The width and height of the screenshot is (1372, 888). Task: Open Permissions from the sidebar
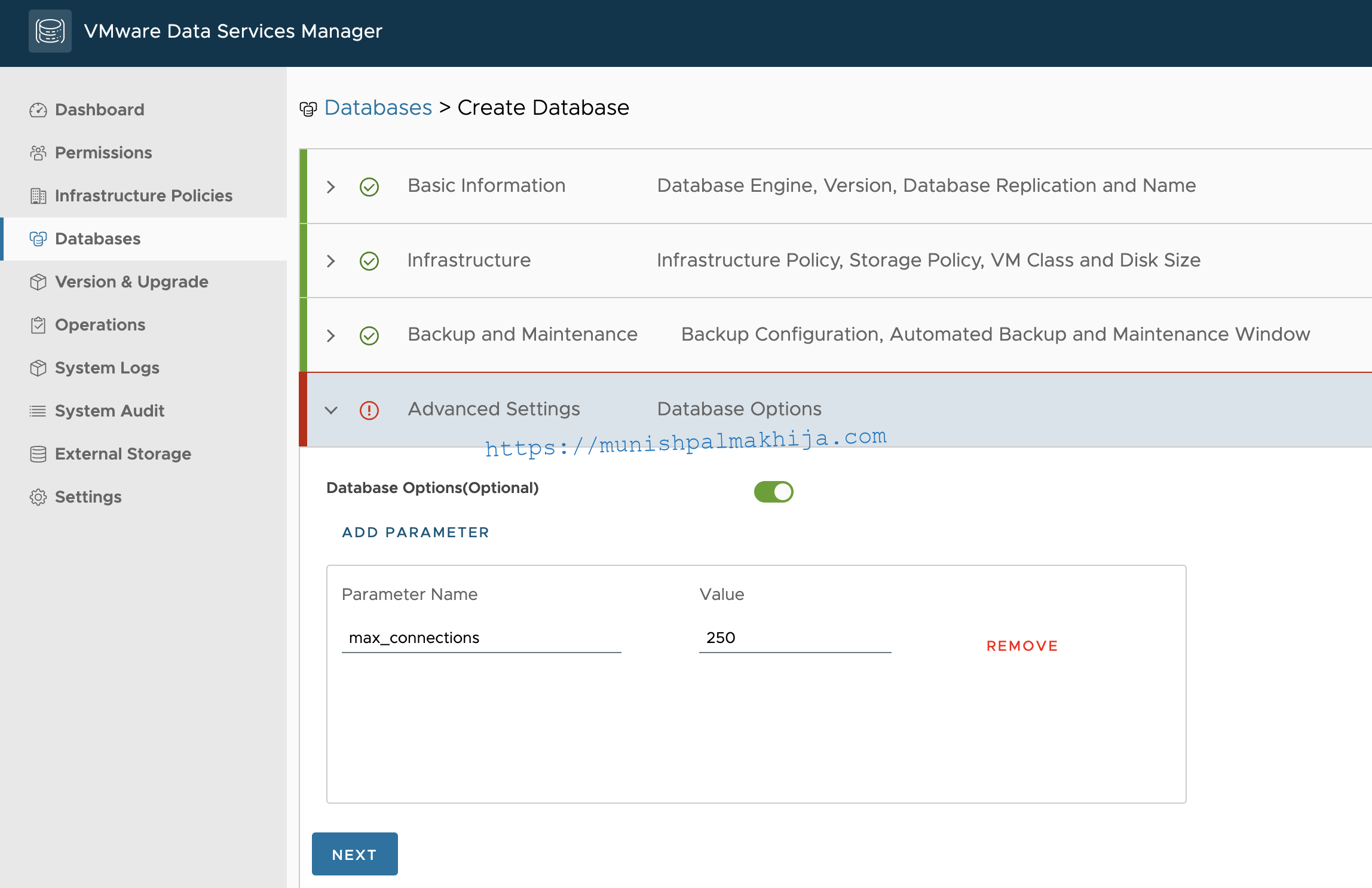(x=143, y=153)
